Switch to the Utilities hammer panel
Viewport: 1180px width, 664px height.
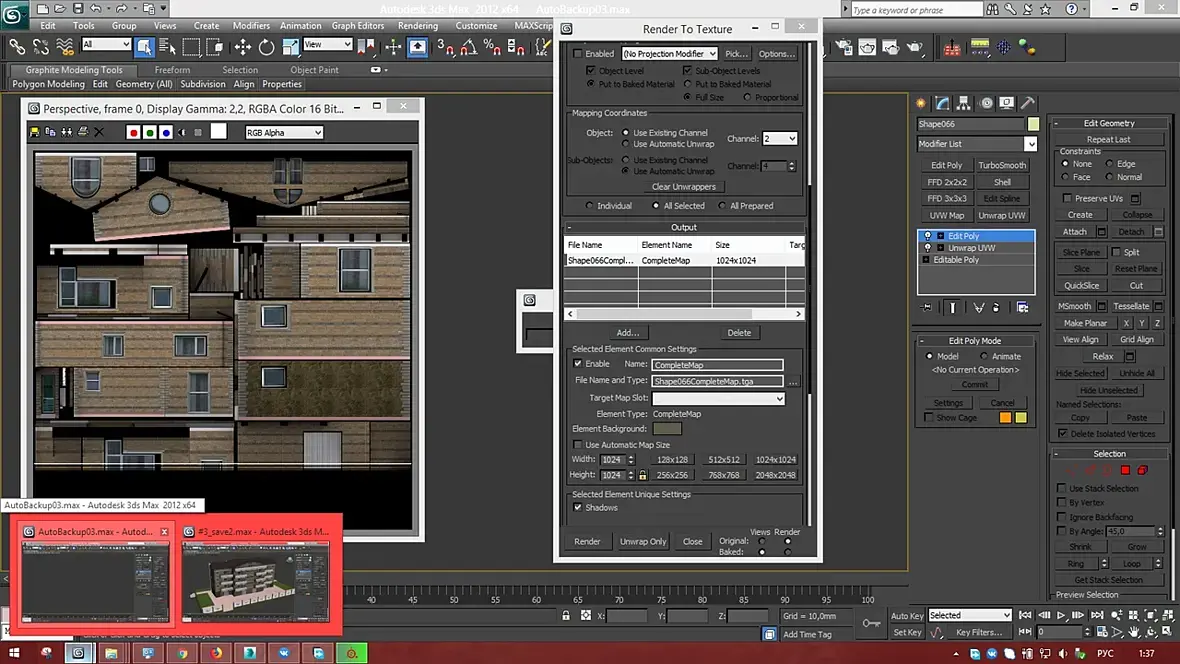pos(1027,103)
